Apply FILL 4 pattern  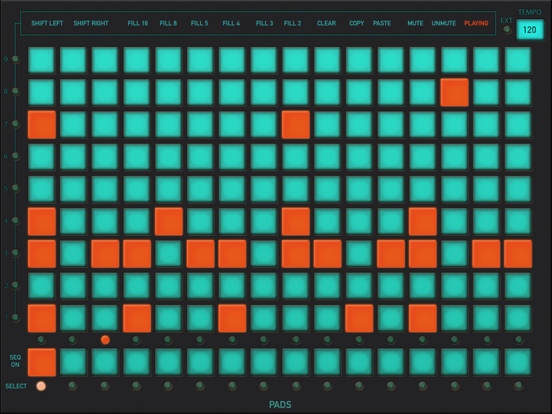231,23
